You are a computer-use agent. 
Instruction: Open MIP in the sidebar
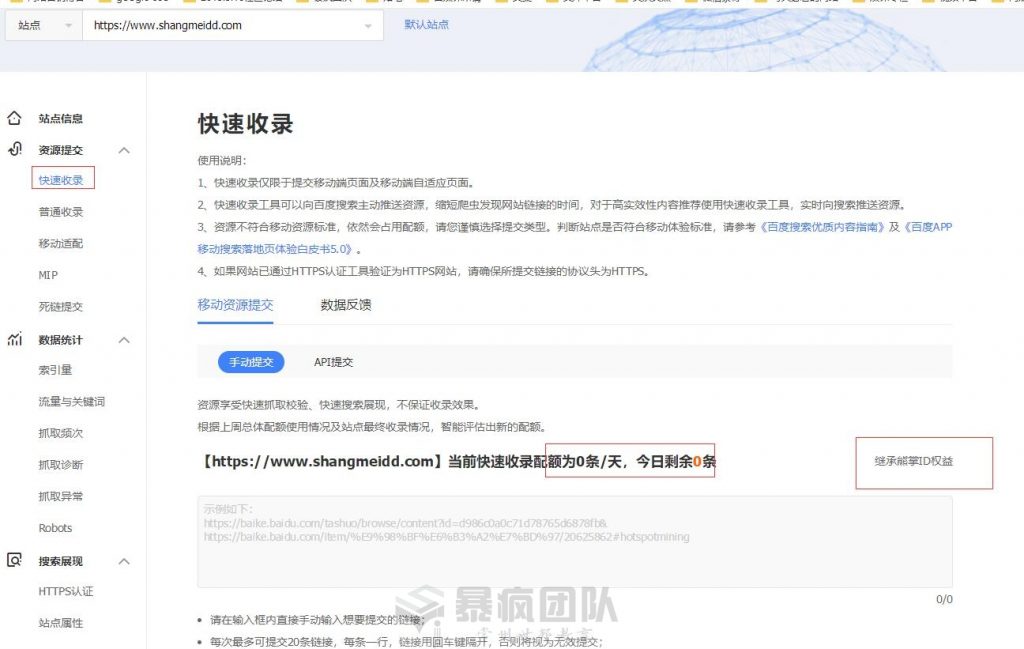click(48, 275)
